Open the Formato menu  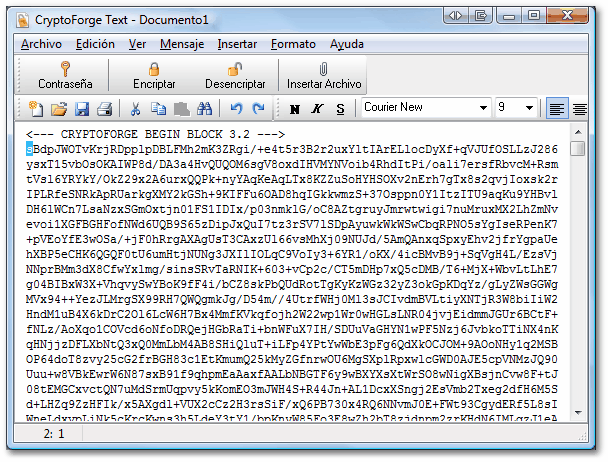(293, 44)
